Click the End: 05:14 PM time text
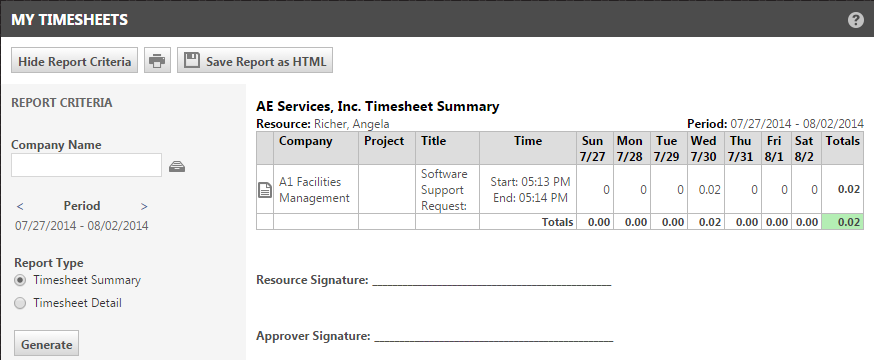This screenshot has height=360, width=874. pyautogui.click(x=530, y=198)
